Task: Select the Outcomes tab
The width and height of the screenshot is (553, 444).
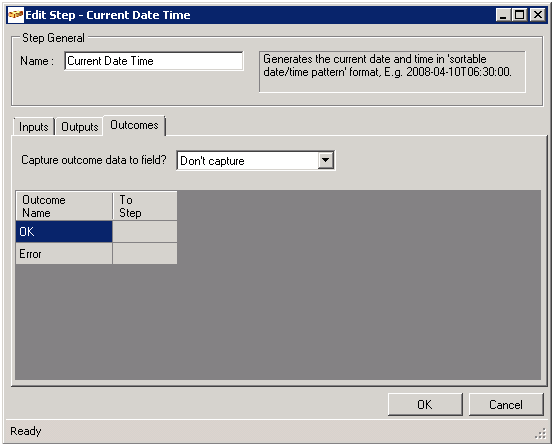Action: pyautogui.click(x=134, y=125)
